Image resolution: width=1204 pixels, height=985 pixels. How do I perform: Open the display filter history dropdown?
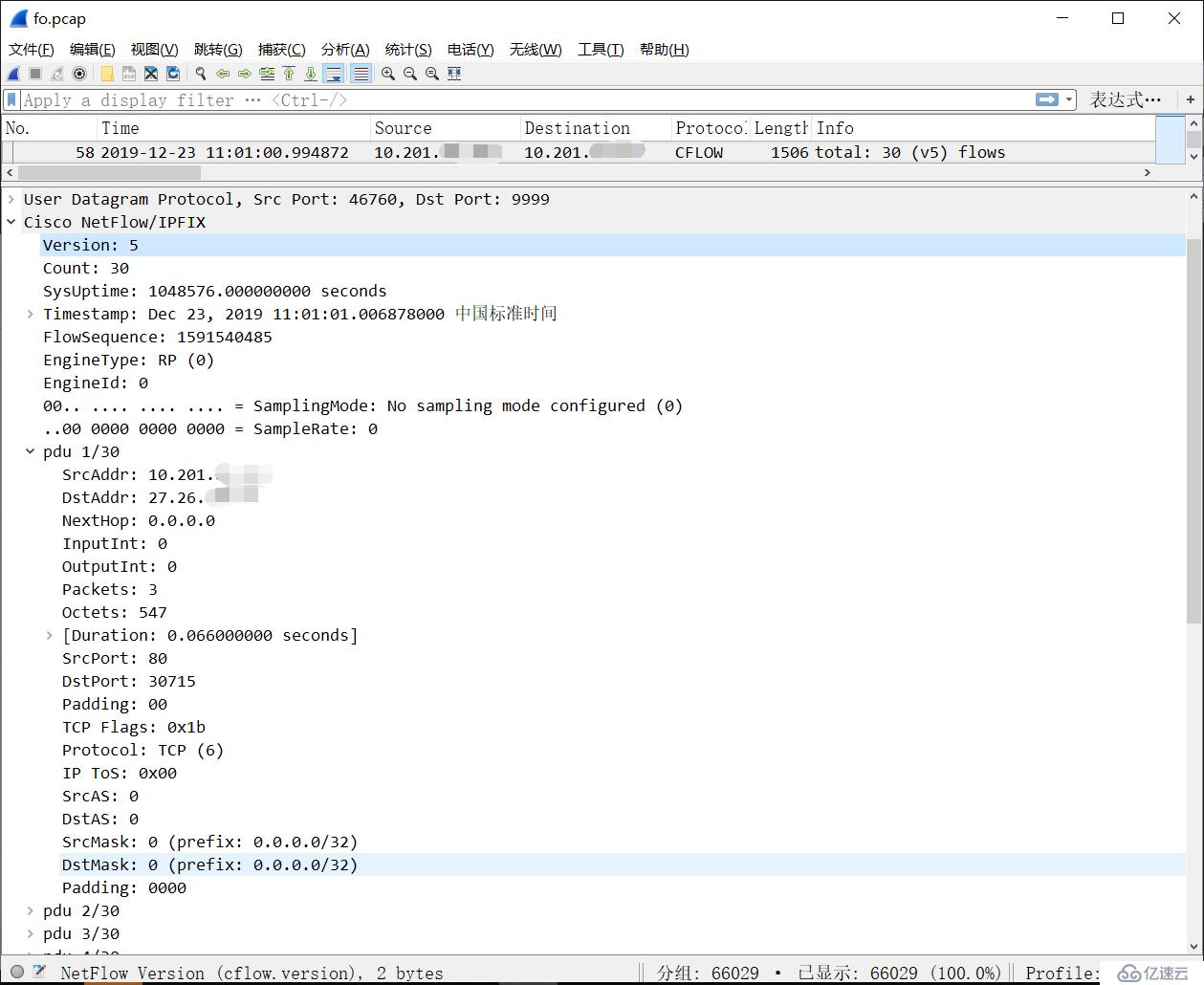pos(1070,99)
